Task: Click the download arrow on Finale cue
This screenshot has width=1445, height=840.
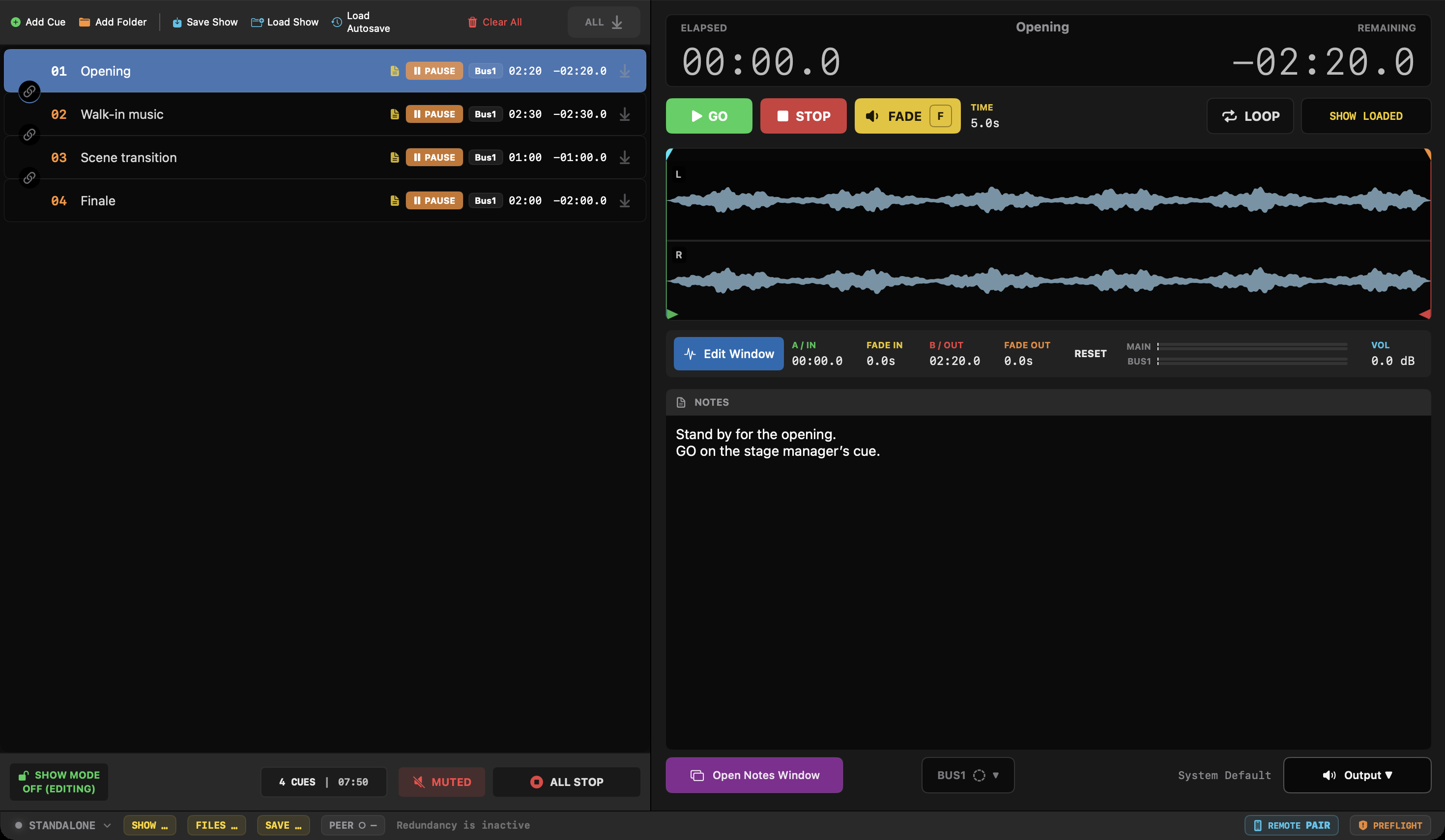Action: (x=625, y=200)
